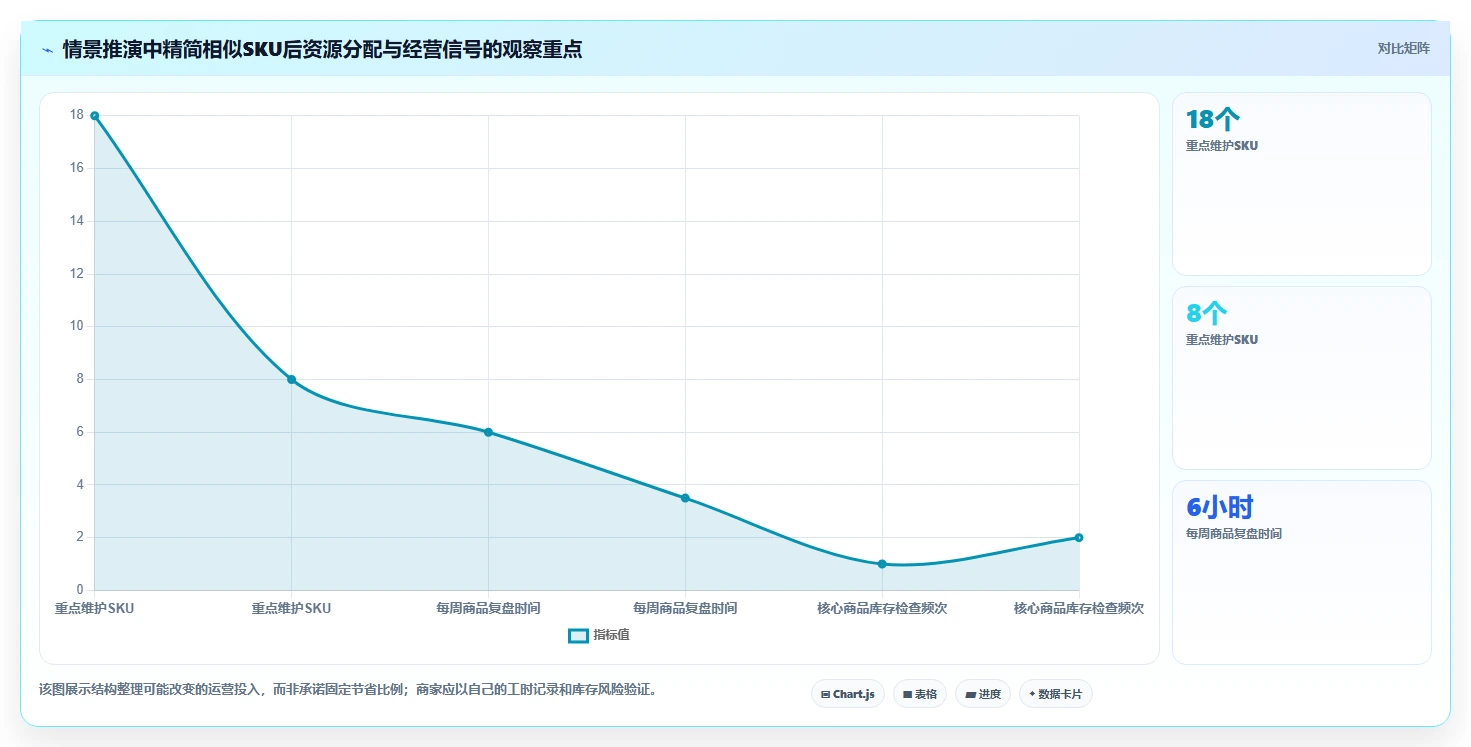Click the 表格 tag

tap(920, 694)
